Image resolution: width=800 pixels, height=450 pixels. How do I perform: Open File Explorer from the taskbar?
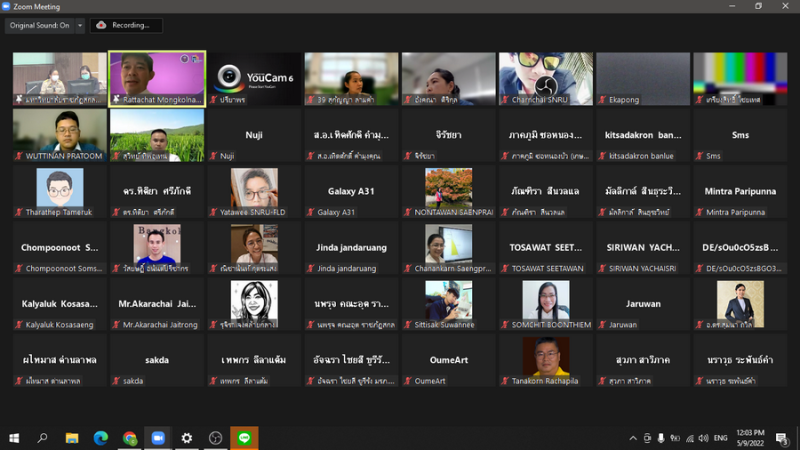[72, 438]
